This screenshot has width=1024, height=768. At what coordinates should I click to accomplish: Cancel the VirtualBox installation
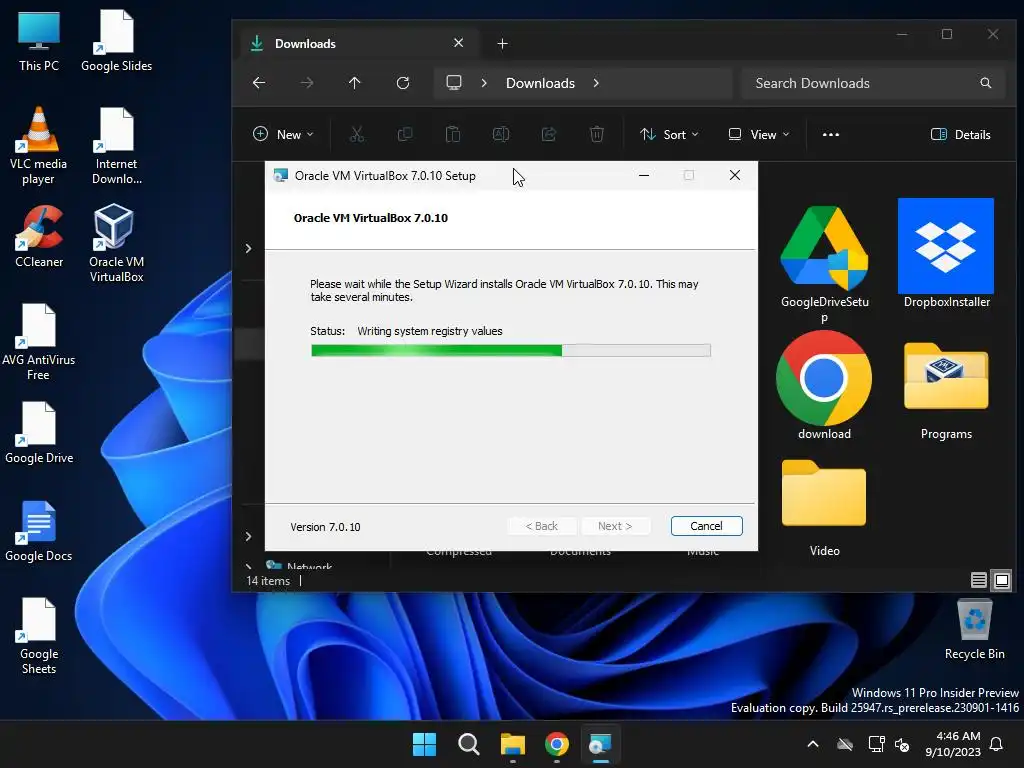click(707, 526)
